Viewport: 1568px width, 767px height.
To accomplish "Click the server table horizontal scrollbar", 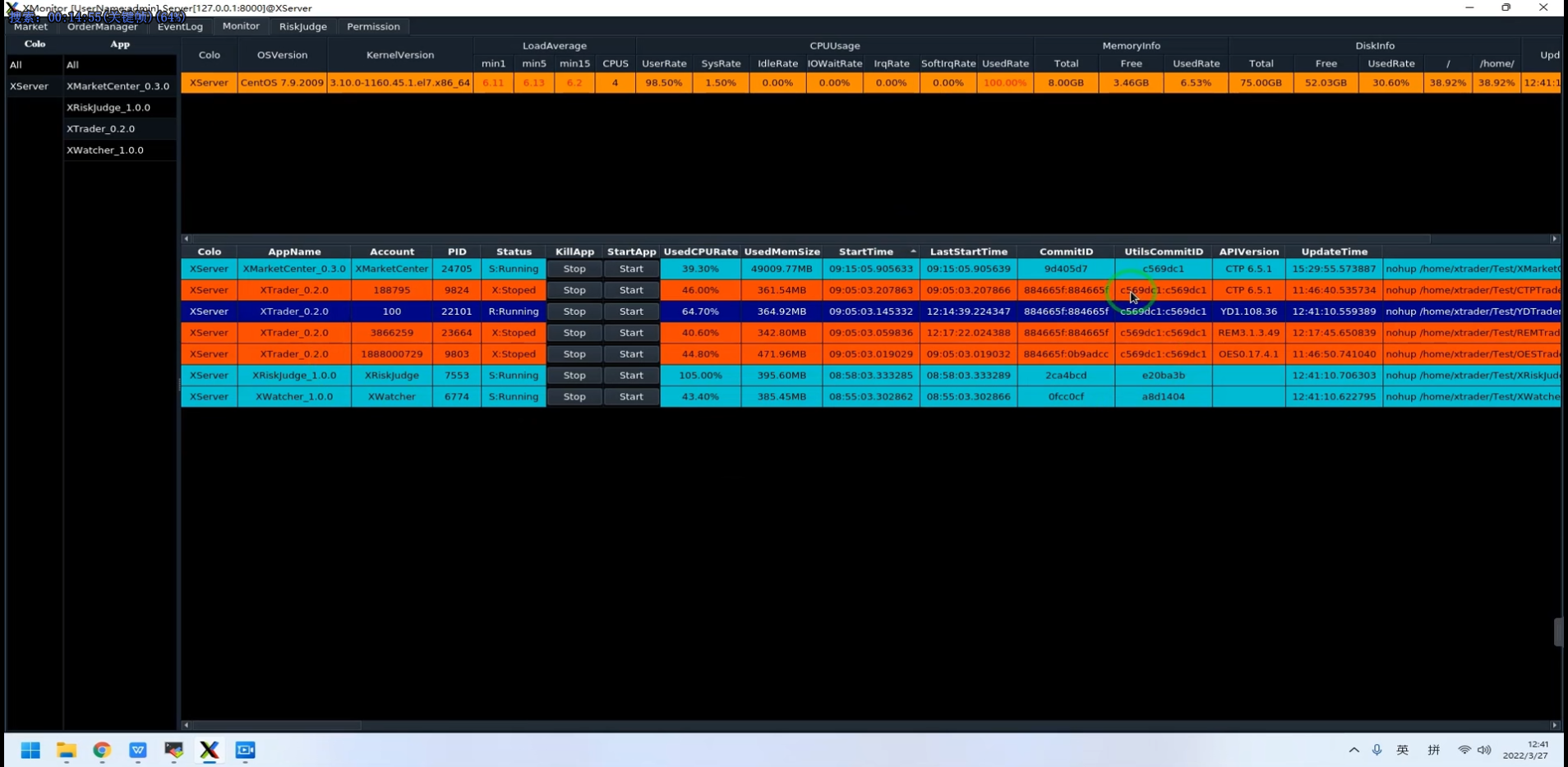I will (810, 238).
